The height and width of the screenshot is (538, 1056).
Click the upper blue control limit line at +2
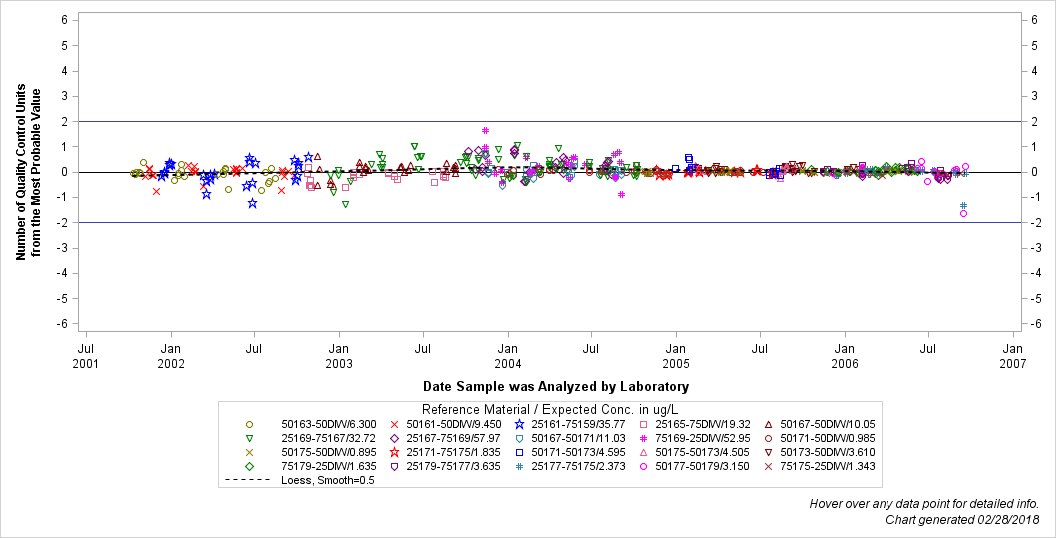(550, 121)
